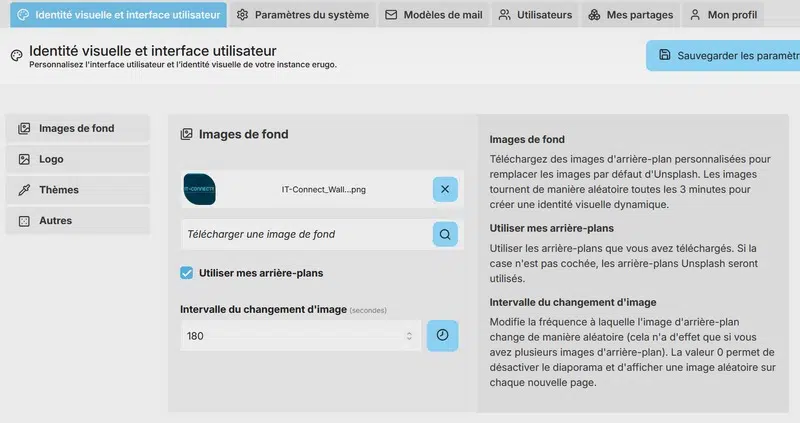Go to the Utilisateurs tab
The image size is (800, 423).
(536, 16)
